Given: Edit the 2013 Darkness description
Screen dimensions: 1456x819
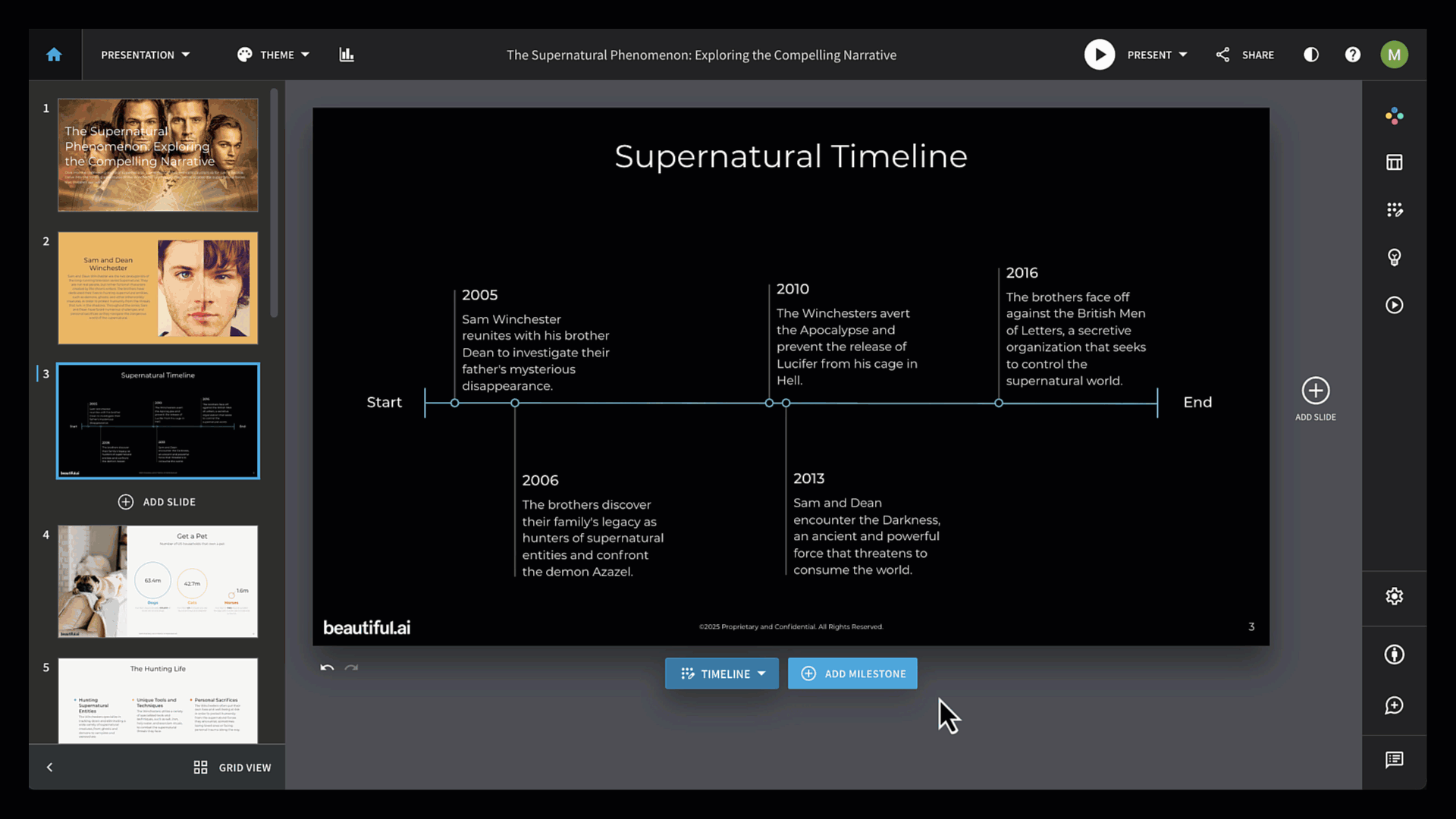Looking at the screenshot, I should click(x=867, y=536).
